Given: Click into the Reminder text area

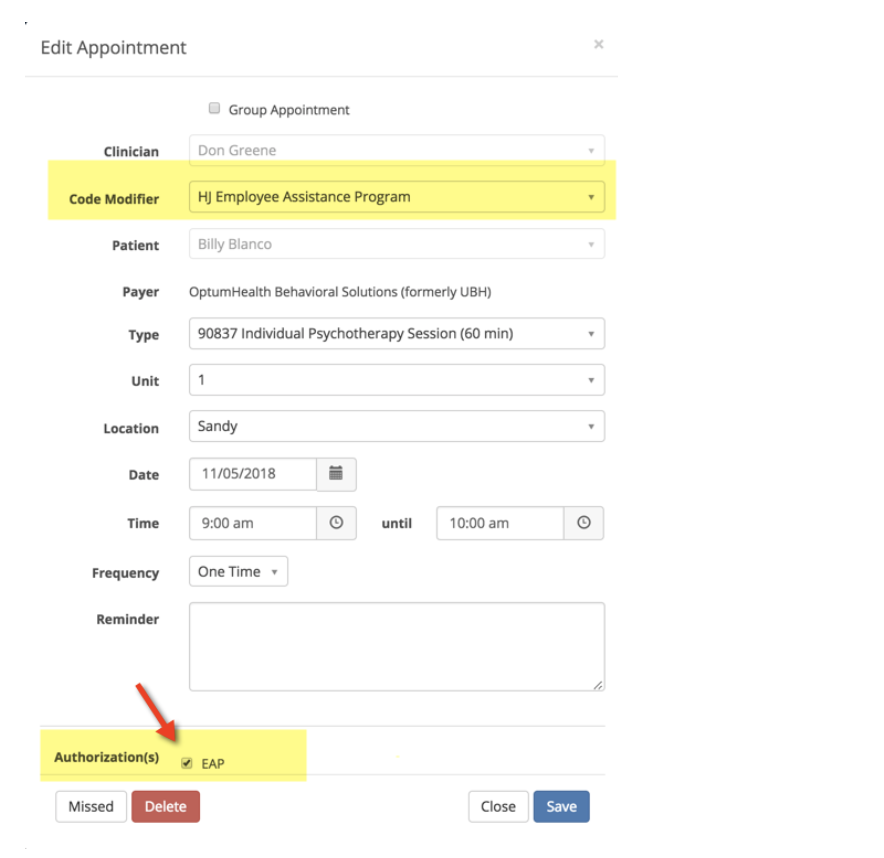Looking at the screenshot, I should pyautogui.click(x=397, y=647).
